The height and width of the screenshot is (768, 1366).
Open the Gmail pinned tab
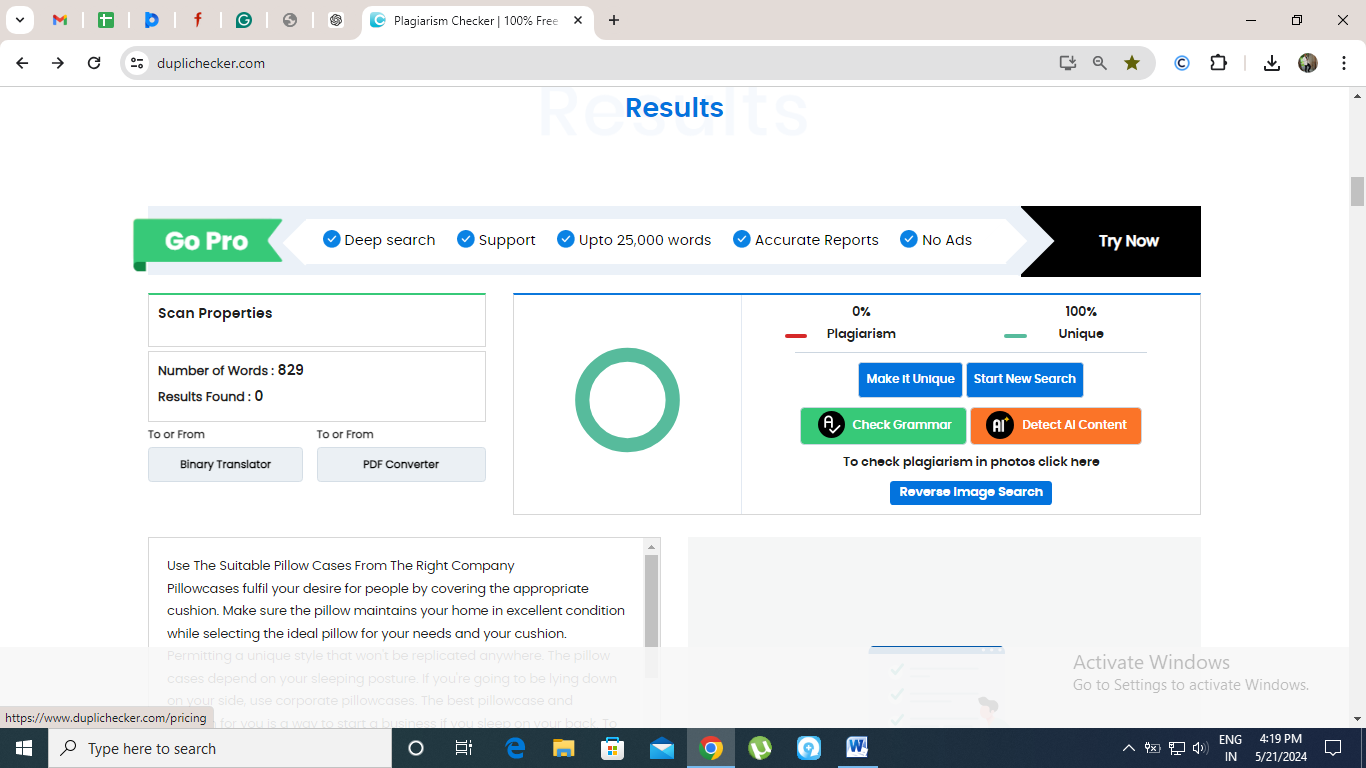pyautogui.click(x=60, y=20)
